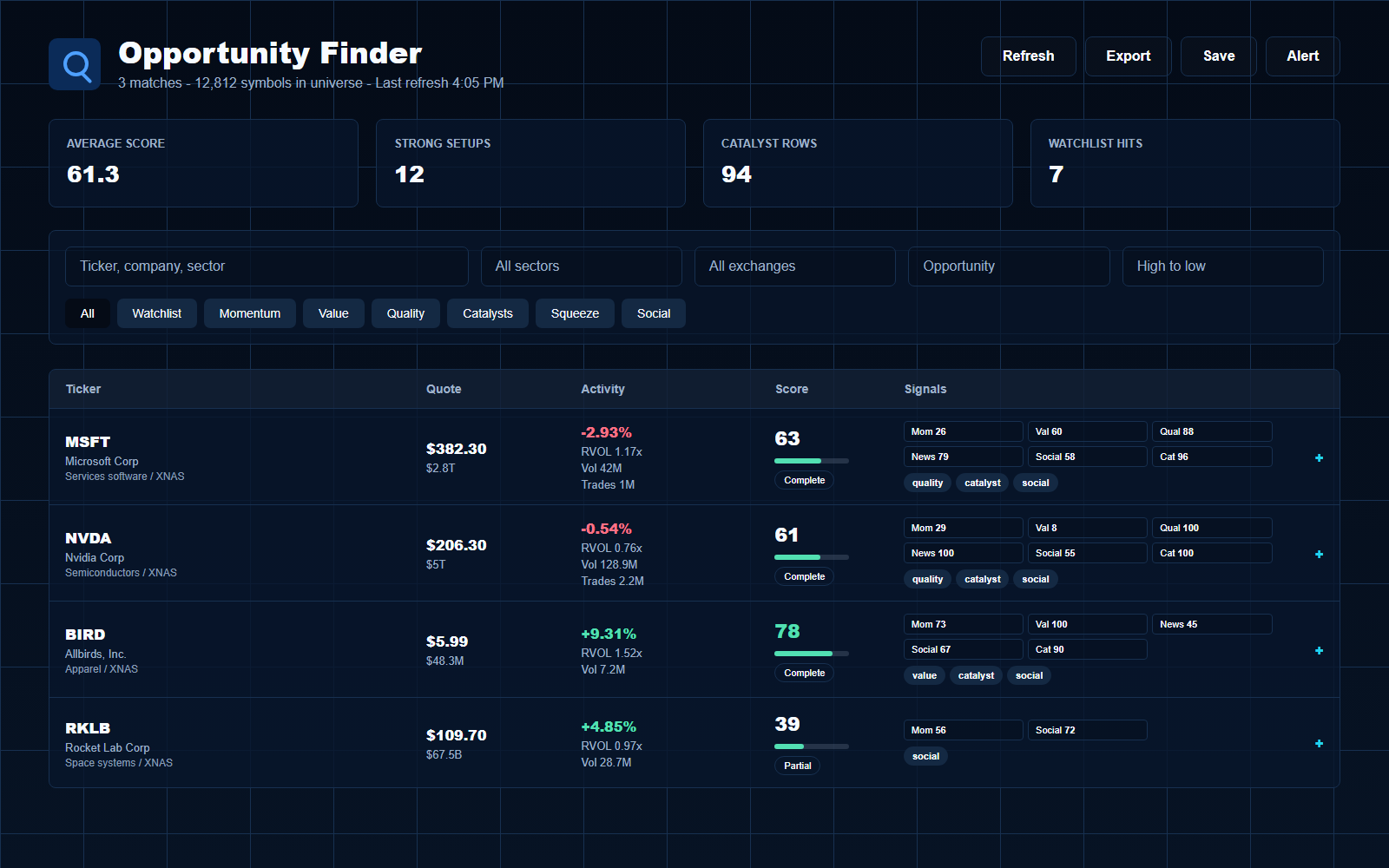1389x868 pixels.
Task: Click the Watchlist Hits card
Action: point(1185,163)
